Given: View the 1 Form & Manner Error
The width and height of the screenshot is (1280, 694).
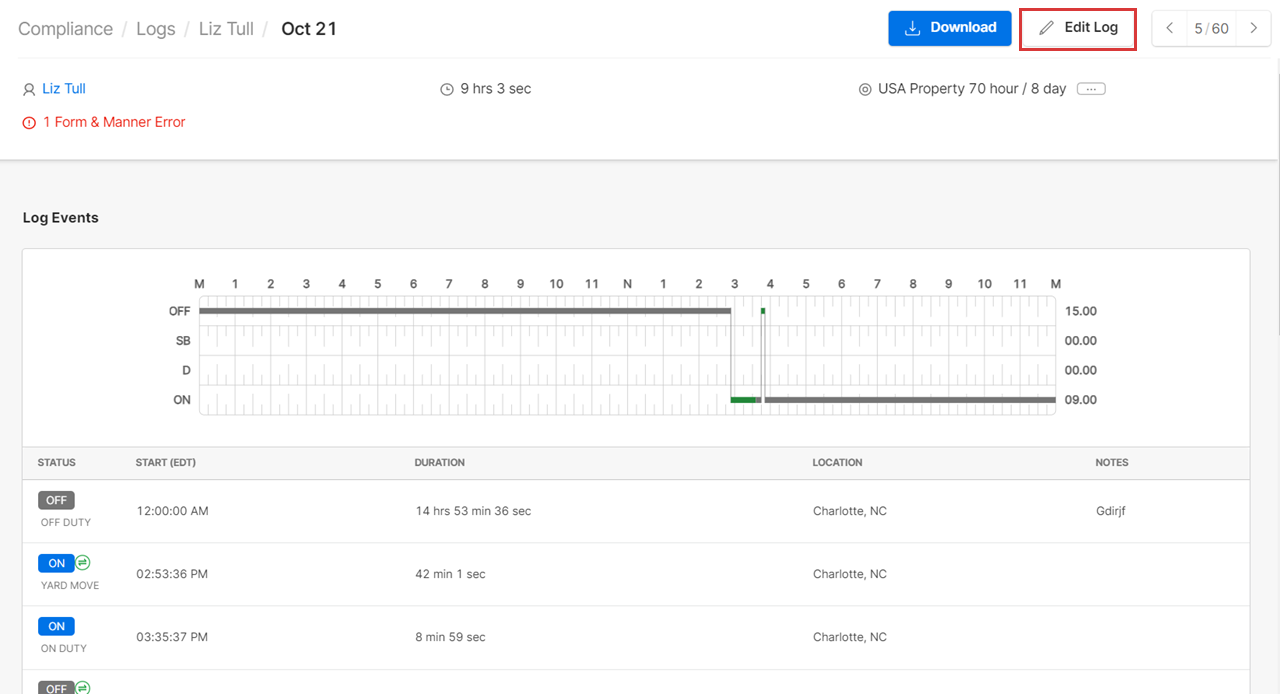Looking at the screenshot, I should 114,122.
